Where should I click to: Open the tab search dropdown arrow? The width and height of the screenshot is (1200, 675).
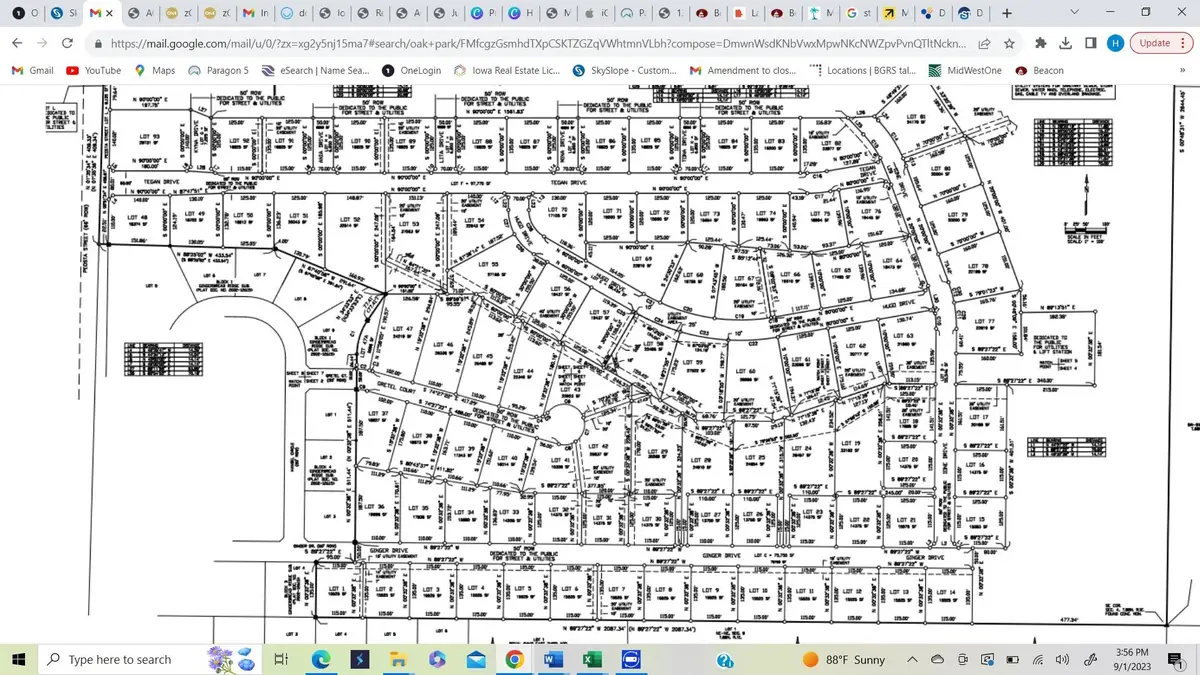tap(1074, 13)
